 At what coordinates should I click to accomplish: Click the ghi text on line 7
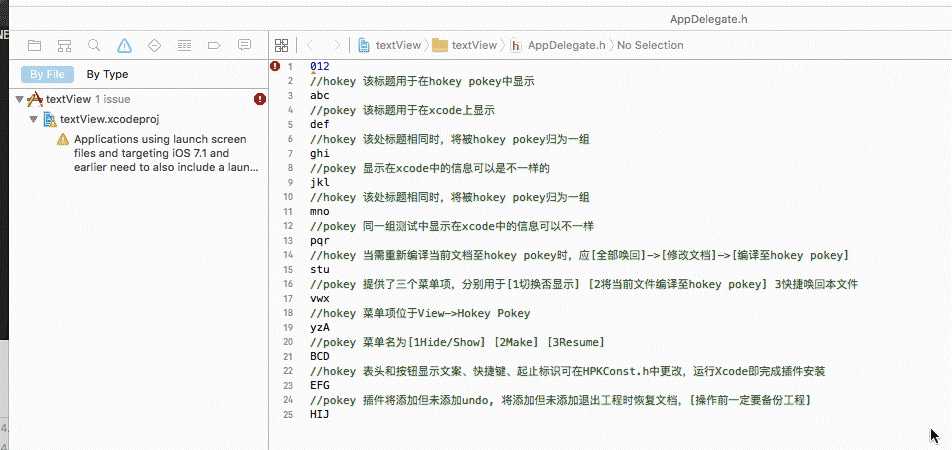[x=319, y=154]
